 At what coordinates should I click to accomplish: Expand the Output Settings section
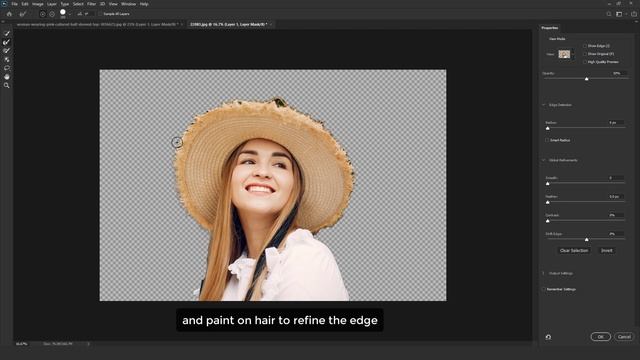click(544, 273)
